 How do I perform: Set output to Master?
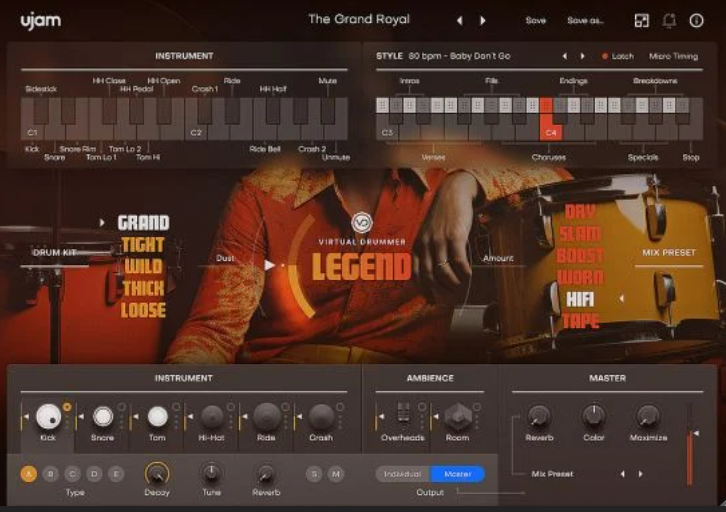457,474
